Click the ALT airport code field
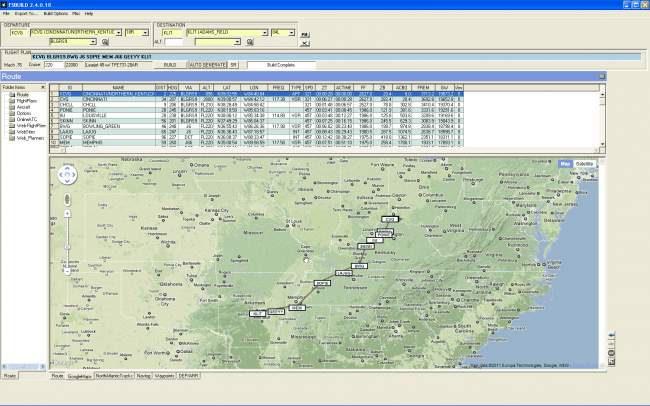The width and height of the screenshot is (650, 406). (x=174, y=42)
